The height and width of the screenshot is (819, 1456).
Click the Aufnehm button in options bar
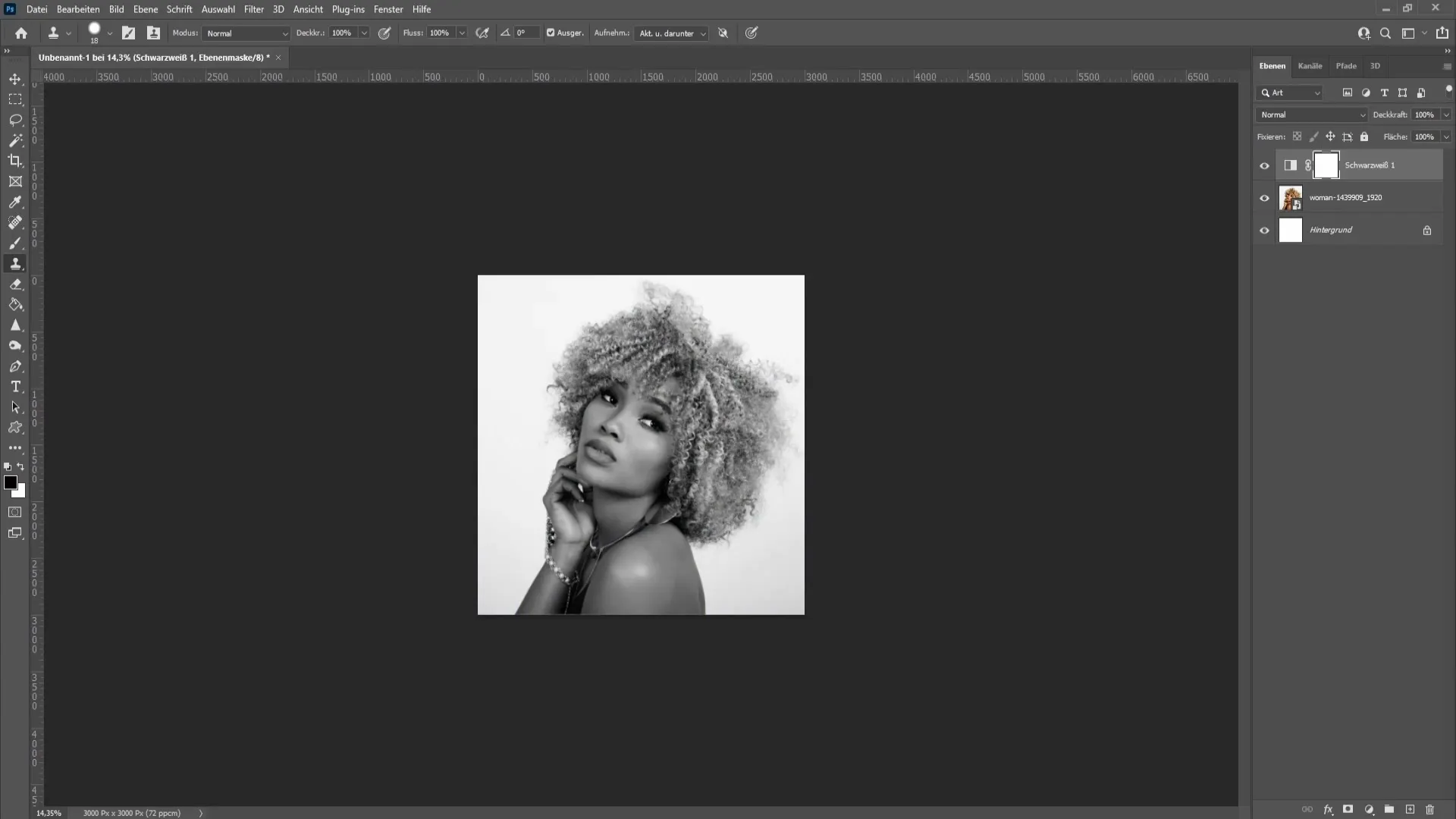[x=613, y=33]
